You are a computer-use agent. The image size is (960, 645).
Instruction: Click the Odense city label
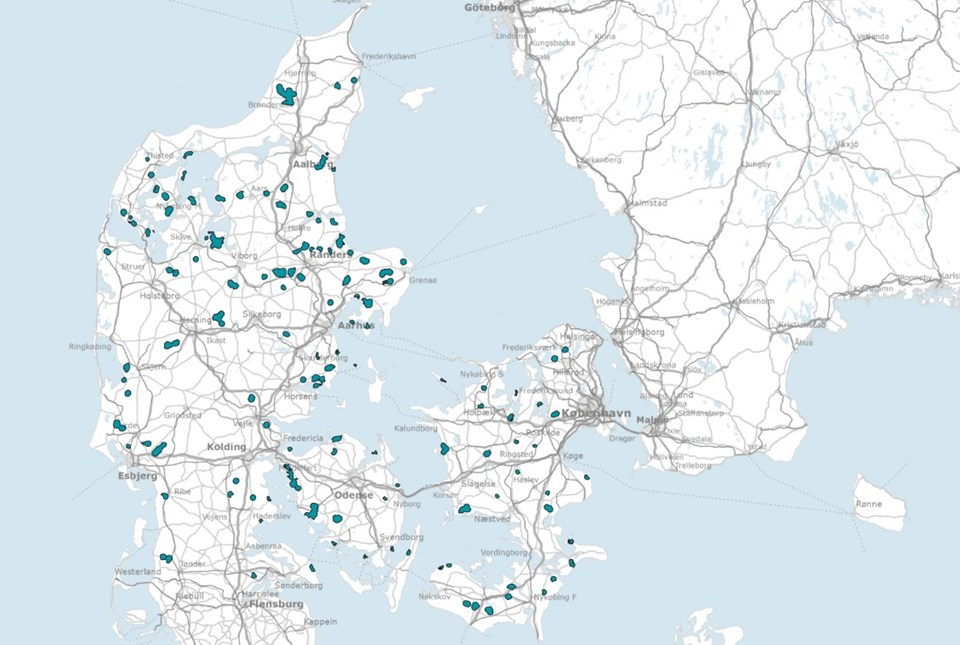pyautogui.click(x=353, y=494)
